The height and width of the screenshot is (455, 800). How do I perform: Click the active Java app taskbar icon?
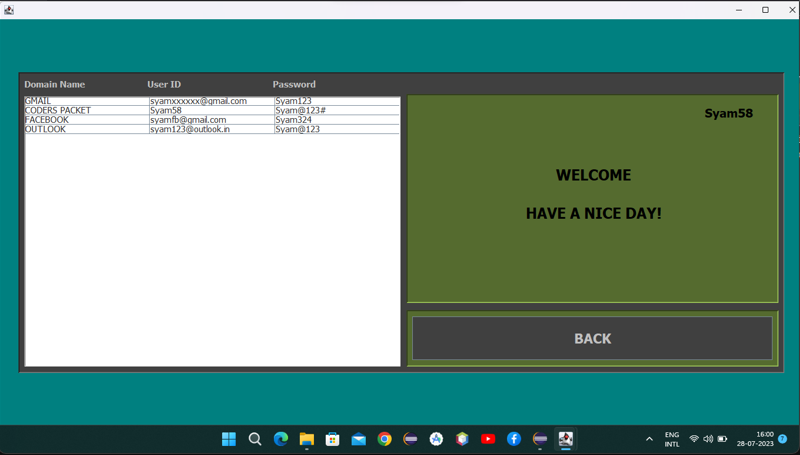pos(566,439)
